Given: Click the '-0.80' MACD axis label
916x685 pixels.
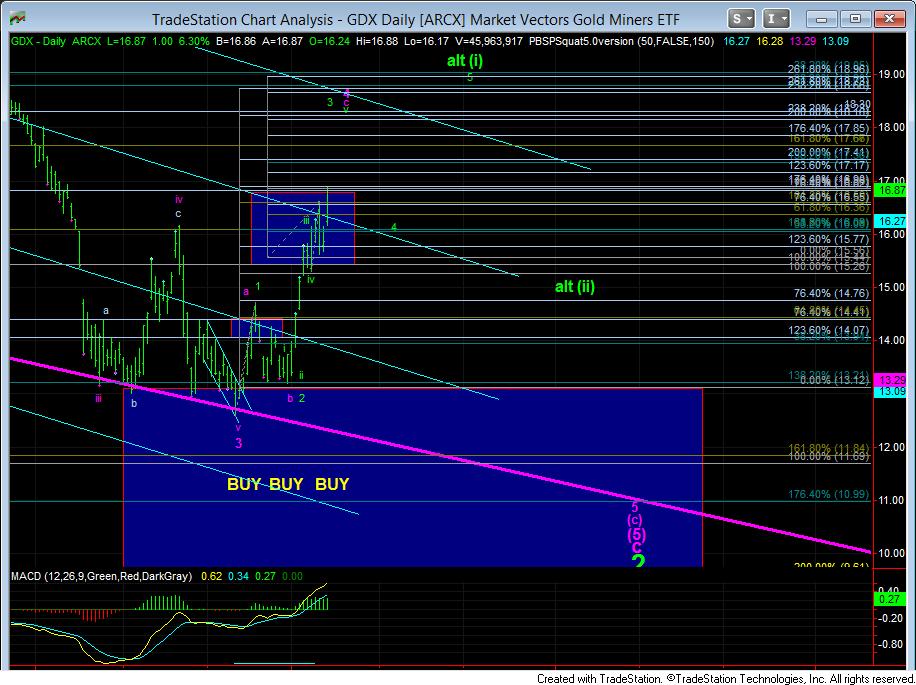Looking at the screenshot, I should [890, 644].
